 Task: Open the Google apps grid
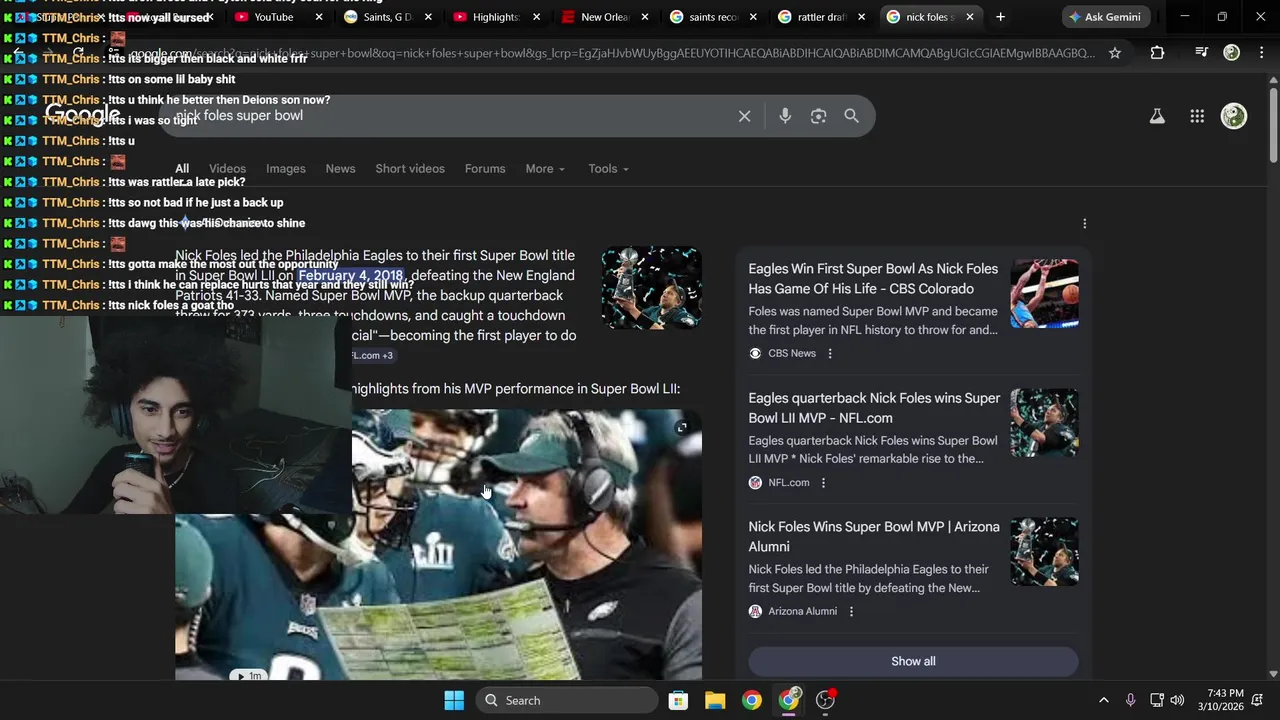click(1197, 116)
